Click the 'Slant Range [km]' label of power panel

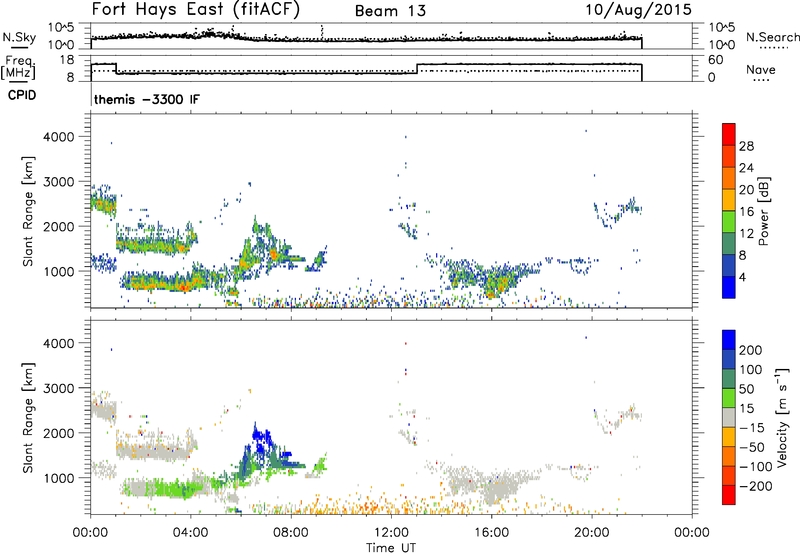28,211
